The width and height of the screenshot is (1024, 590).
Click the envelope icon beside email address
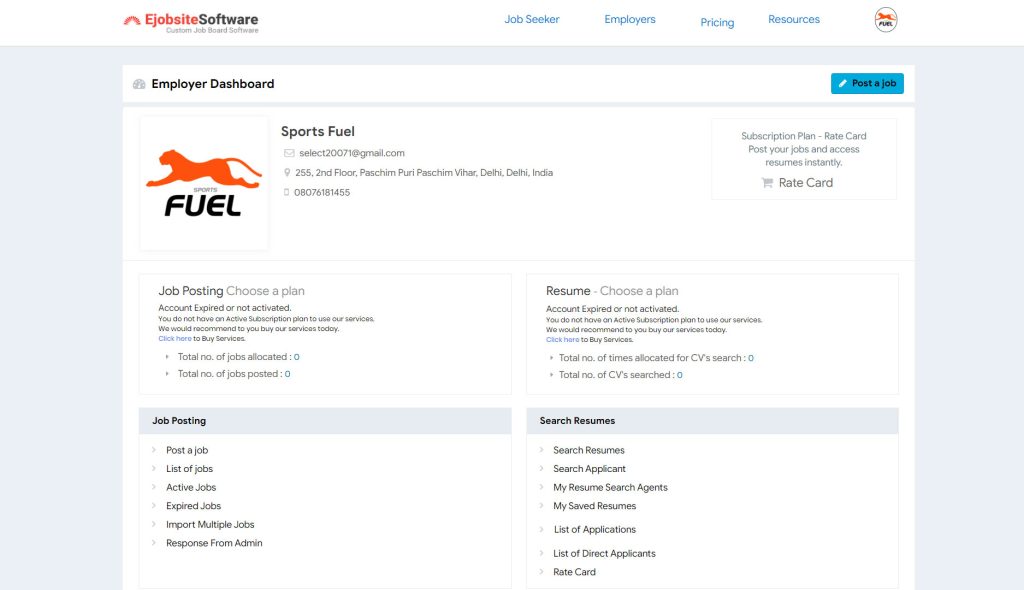289,154
